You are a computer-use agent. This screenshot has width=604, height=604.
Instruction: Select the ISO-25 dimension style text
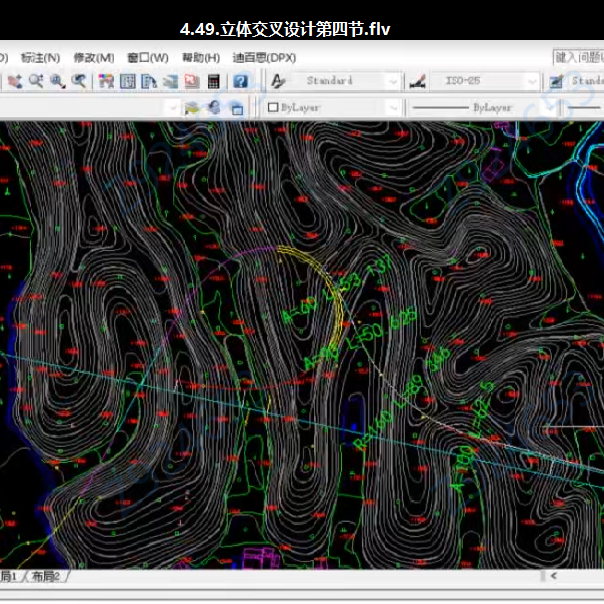click(x=462, y=81)
